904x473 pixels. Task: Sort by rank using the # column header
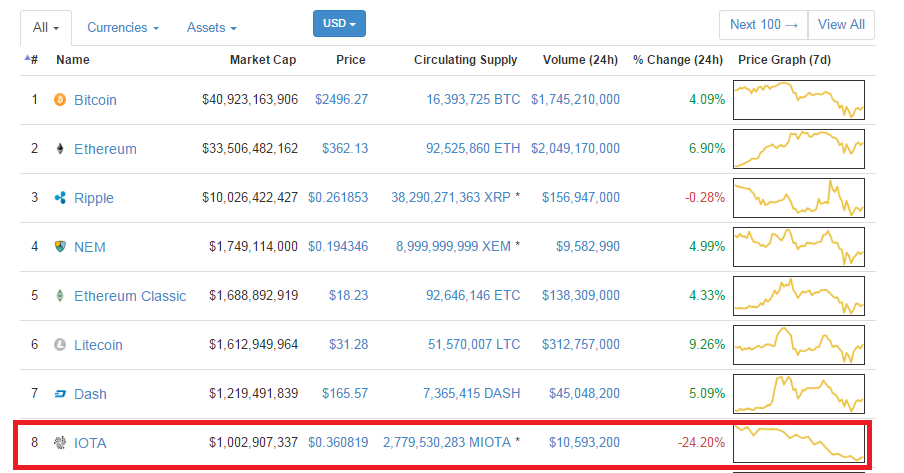[32, 59]
